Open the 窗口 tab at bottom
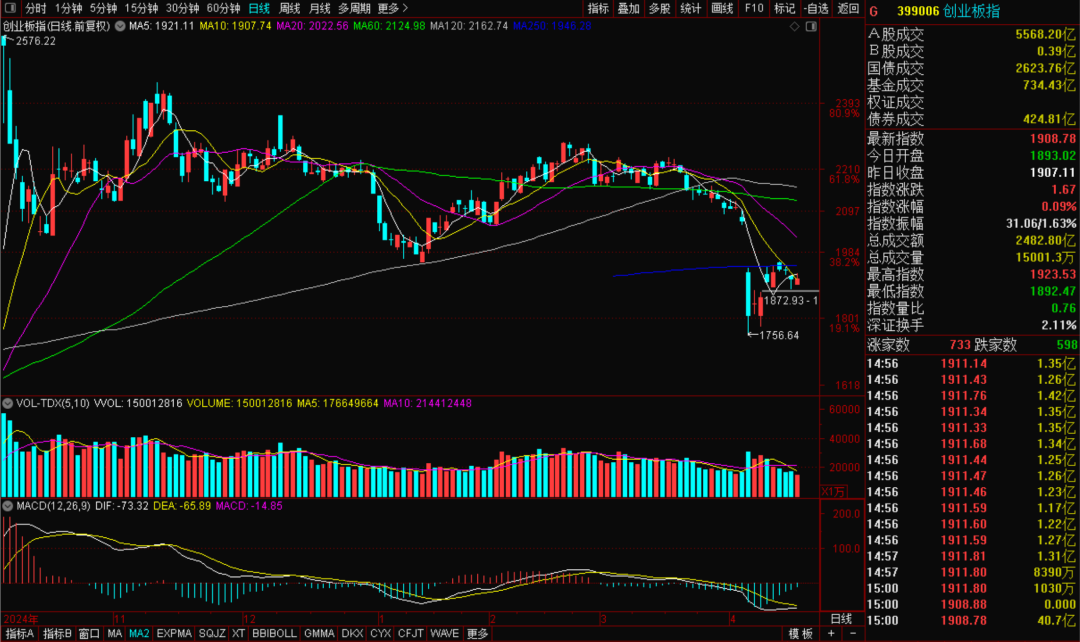Image resolution: width=1080 pixels, height=642 pixels. click(x=90, y=634)
